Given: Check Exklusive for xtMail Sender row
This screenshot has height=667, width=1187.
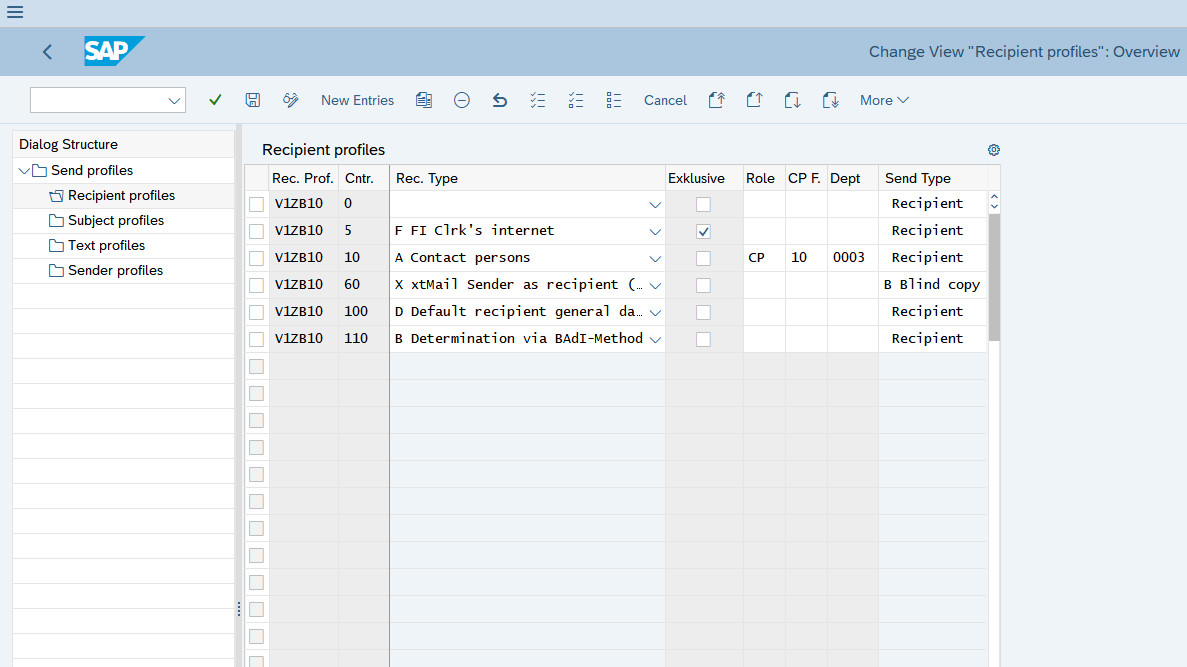Looking at the screenshot, I should click(x=703, y=285).
